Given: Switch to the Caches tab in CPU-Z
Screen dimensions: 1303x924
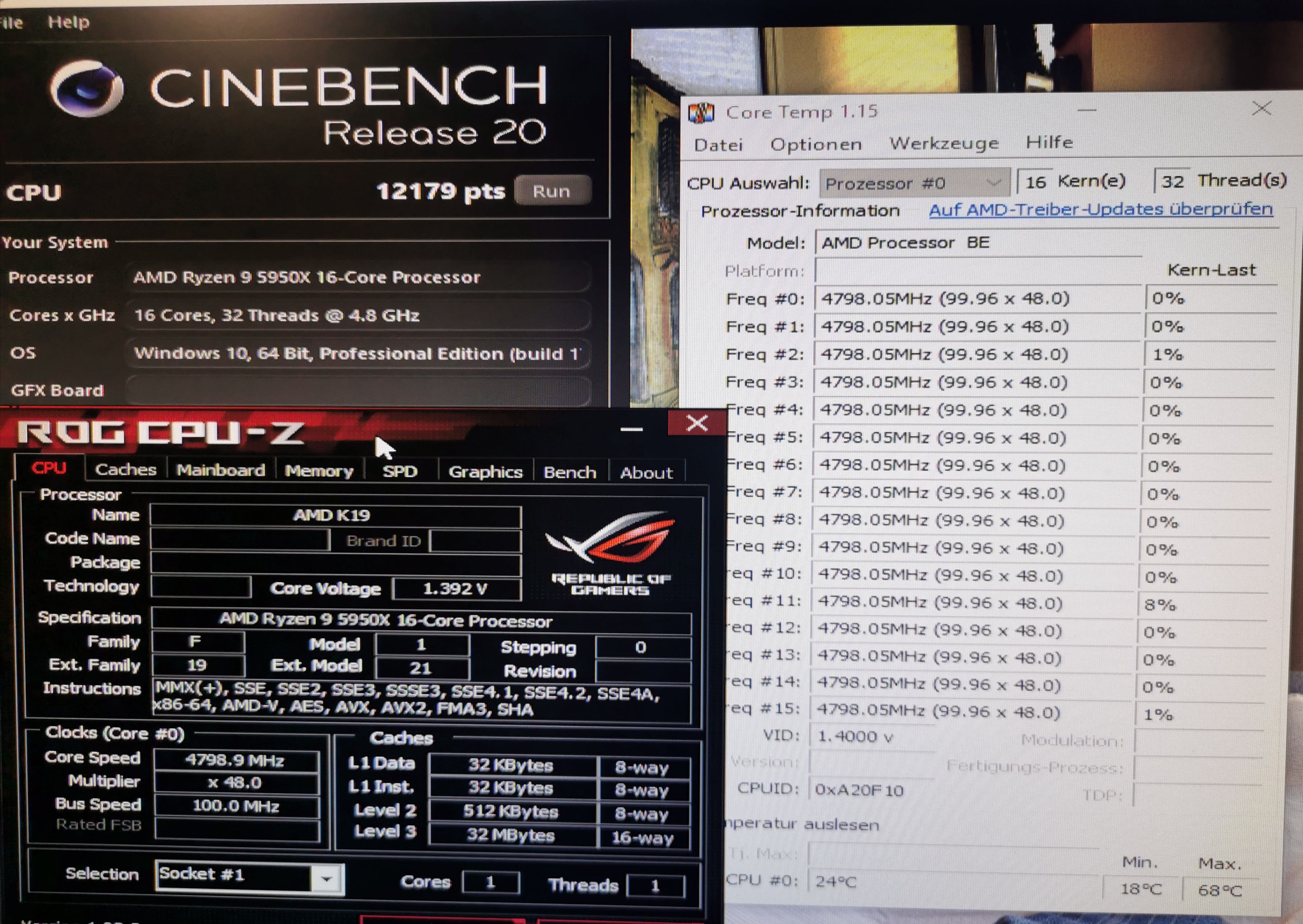Looking at the screenshot, I should pos(125,469).
